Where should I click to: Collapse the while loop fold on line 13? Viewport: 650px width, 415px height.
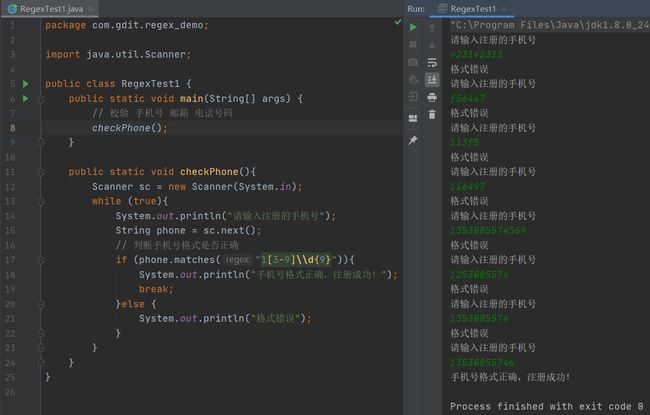[x=41, y=201]
